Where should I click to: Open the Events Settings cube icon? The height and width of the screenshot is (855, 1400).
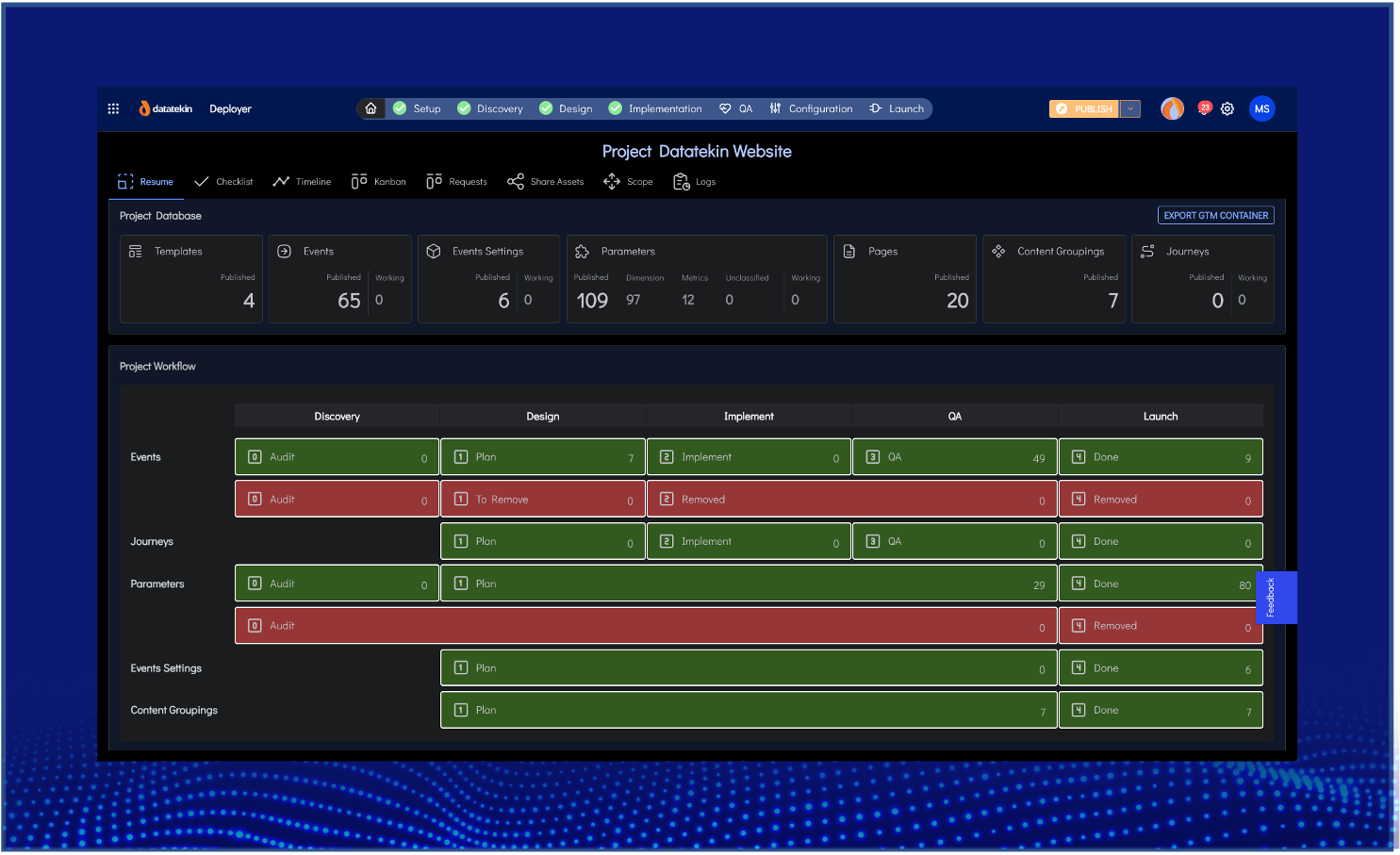click(x=434, y=251)
